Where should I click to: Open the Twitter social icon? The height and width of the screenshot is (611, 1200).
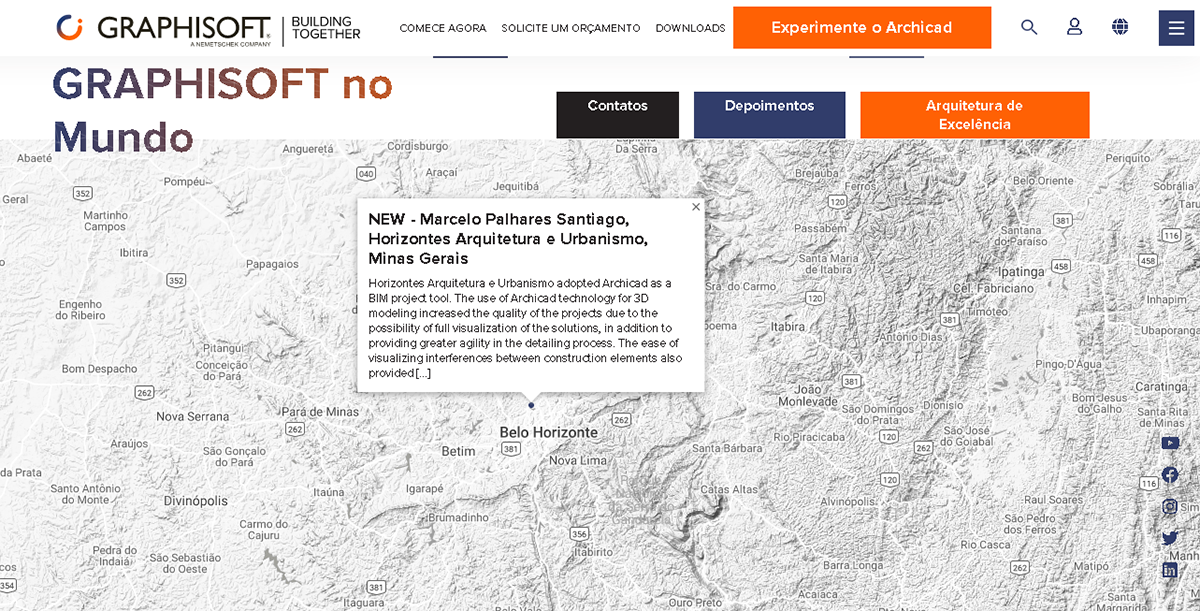point(1170,538)
